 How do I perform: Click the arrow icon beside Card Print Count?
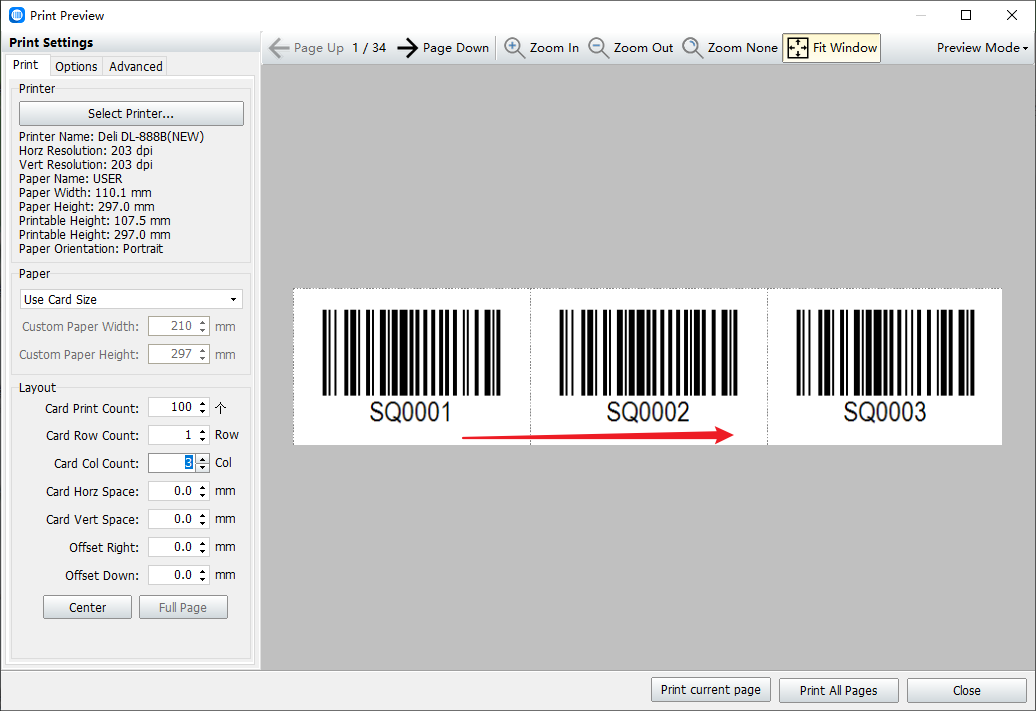click(x=221, y=408)
